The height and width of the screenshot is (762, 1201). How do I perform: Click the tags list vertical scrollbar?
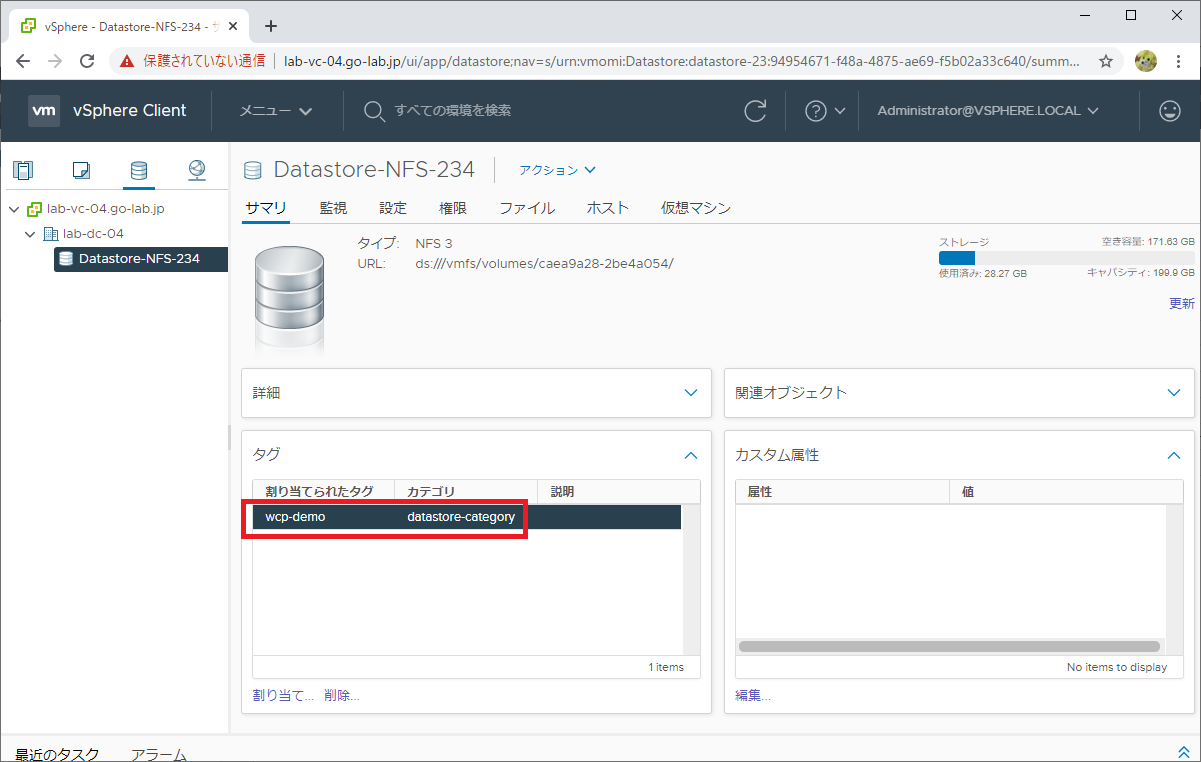click(x=691, y=580)
